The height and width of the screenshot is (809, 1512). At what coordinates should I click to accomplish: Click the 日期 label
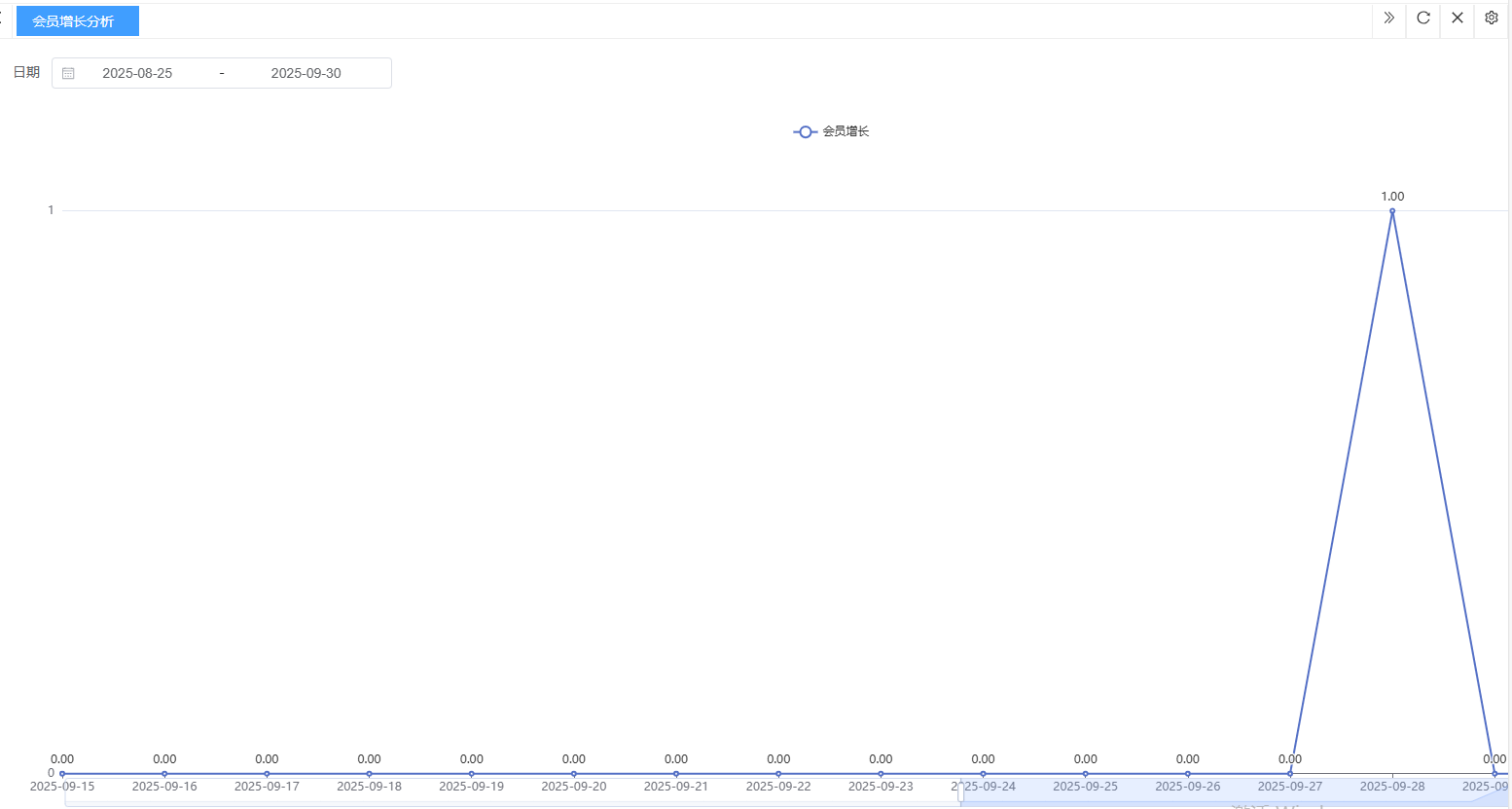pos(26,72)
